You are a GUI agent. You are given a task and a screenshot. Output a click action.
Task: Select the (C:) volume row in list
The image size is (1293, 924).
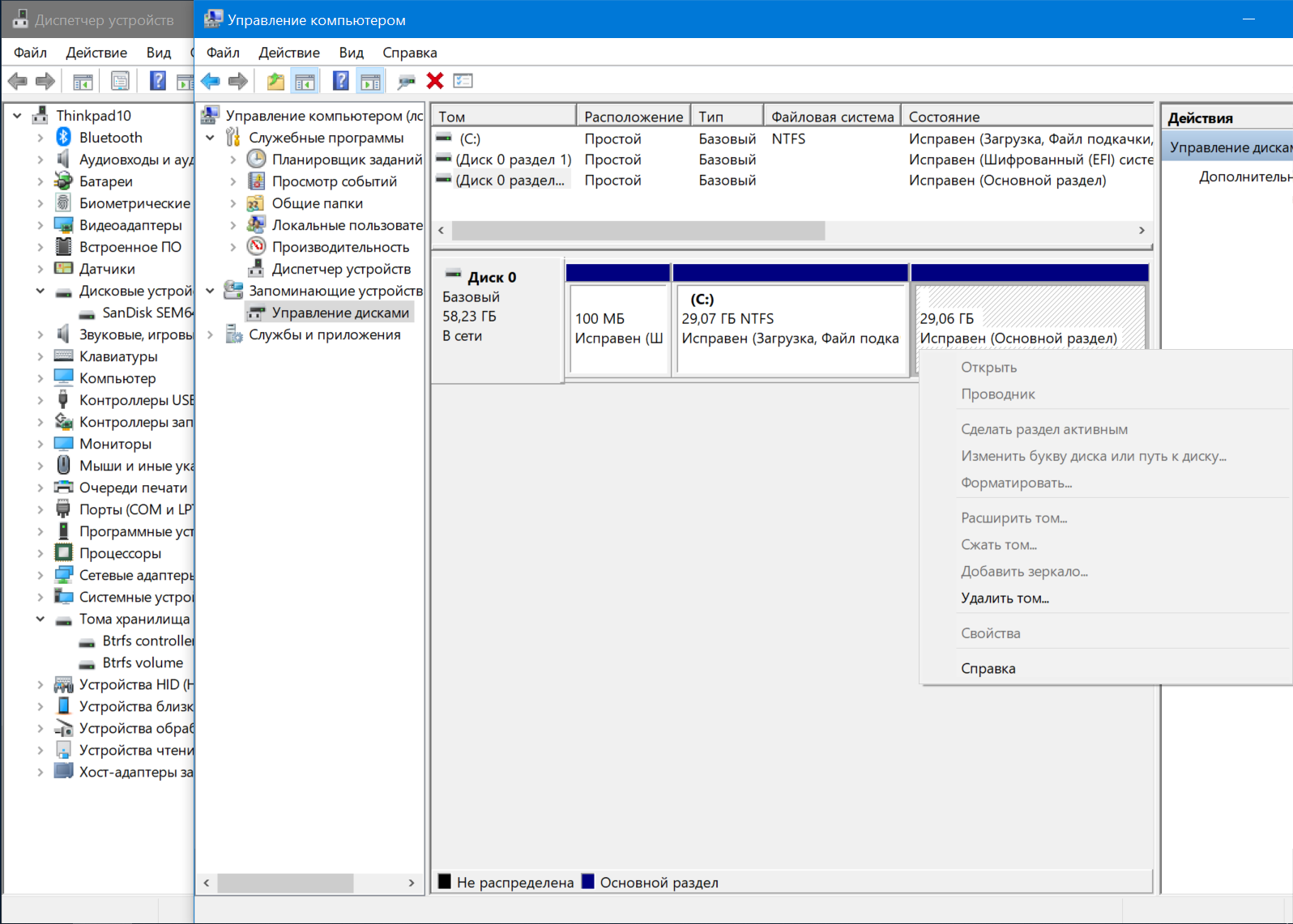(x=793, y=138)
